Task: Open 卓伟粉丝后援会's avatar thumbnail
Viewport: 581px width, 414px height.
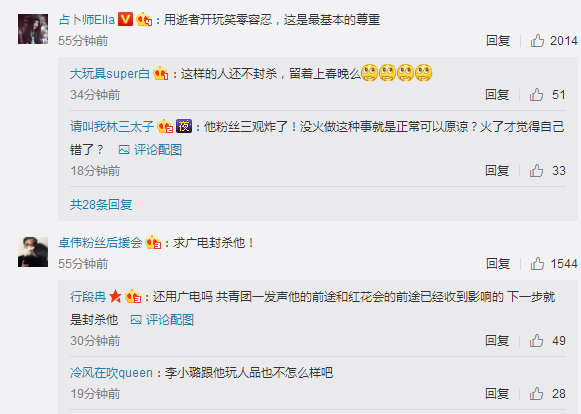Action: (33, 252)
